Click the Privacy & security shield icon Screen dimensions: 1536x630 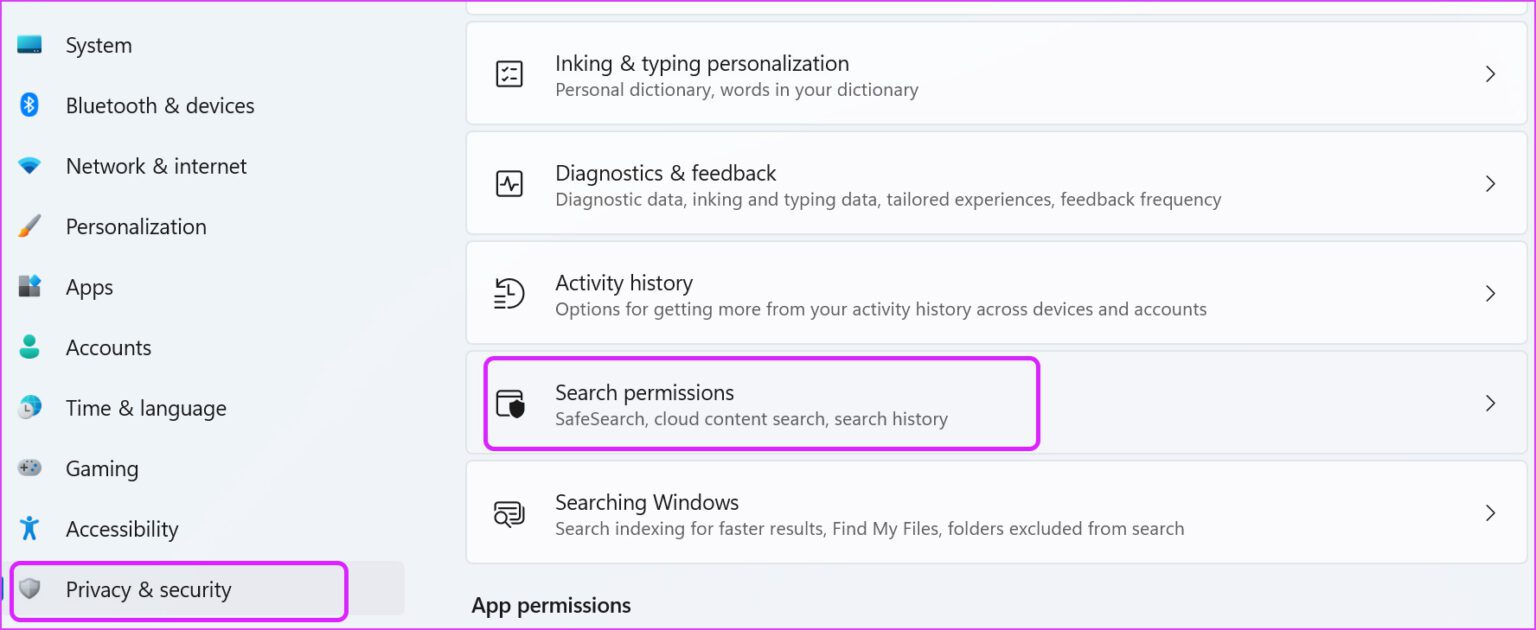point(30,589)
